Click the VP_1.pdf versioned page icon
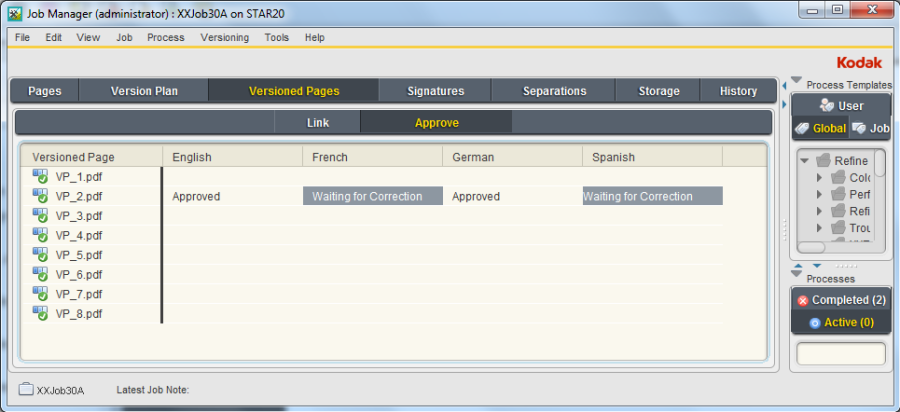The height and width of the screenshot is (412, 900). click(40, 177)
